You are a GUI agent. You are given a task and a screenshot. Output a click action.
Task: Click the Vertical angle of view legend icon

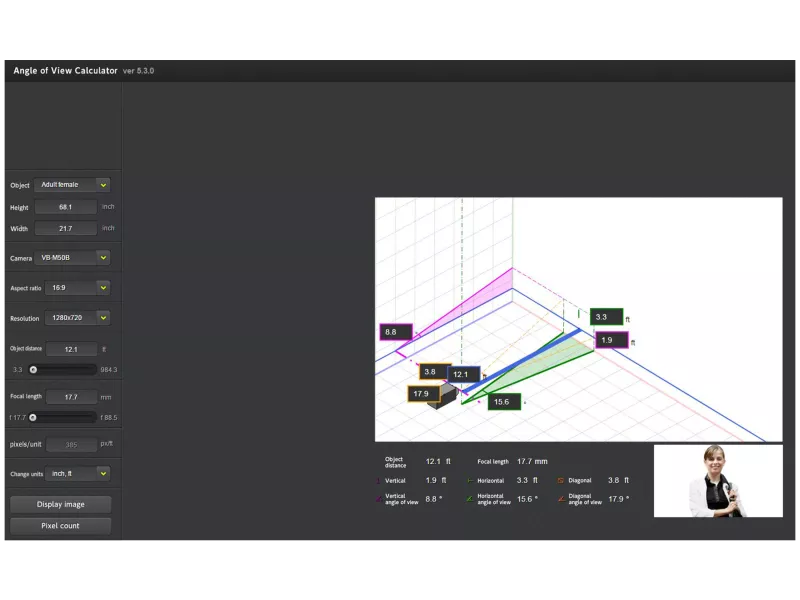379,498
